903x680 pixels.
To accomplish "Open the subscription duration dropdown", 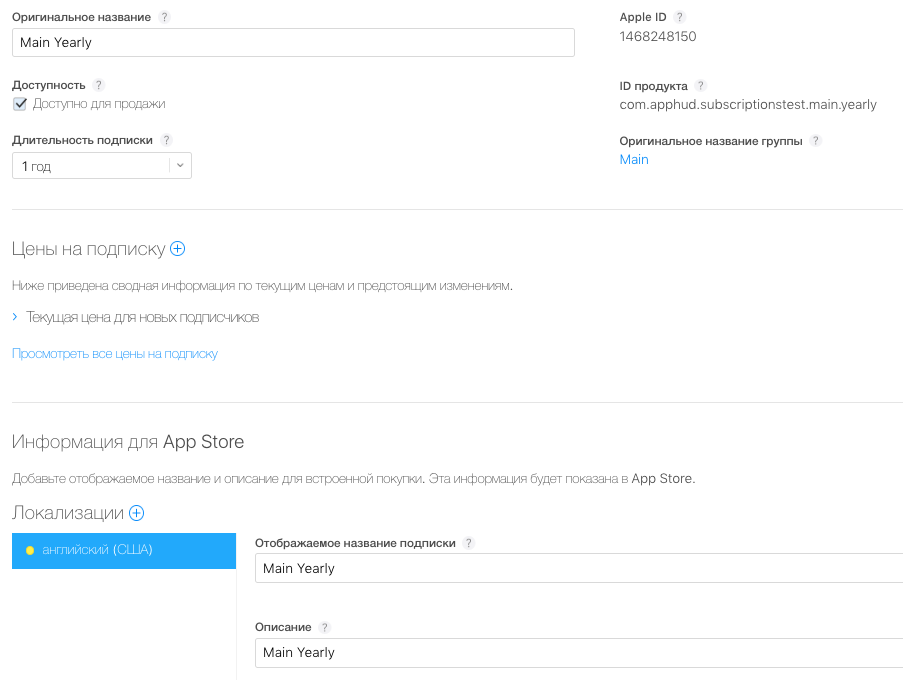I will (102, 166).
